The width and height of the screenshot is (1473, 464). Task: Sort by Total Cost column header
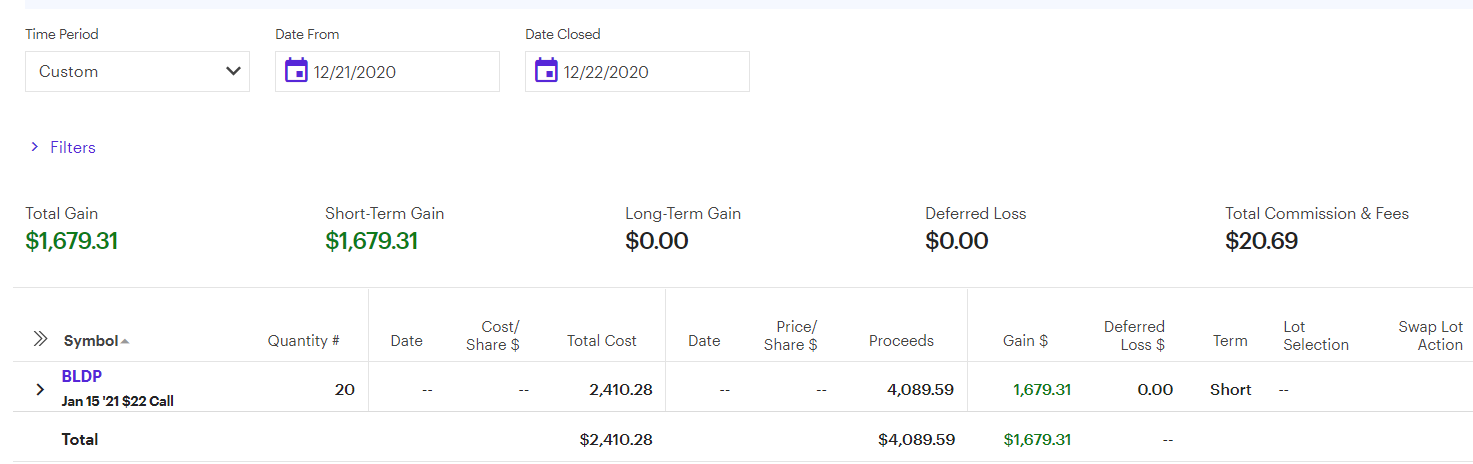601,341
